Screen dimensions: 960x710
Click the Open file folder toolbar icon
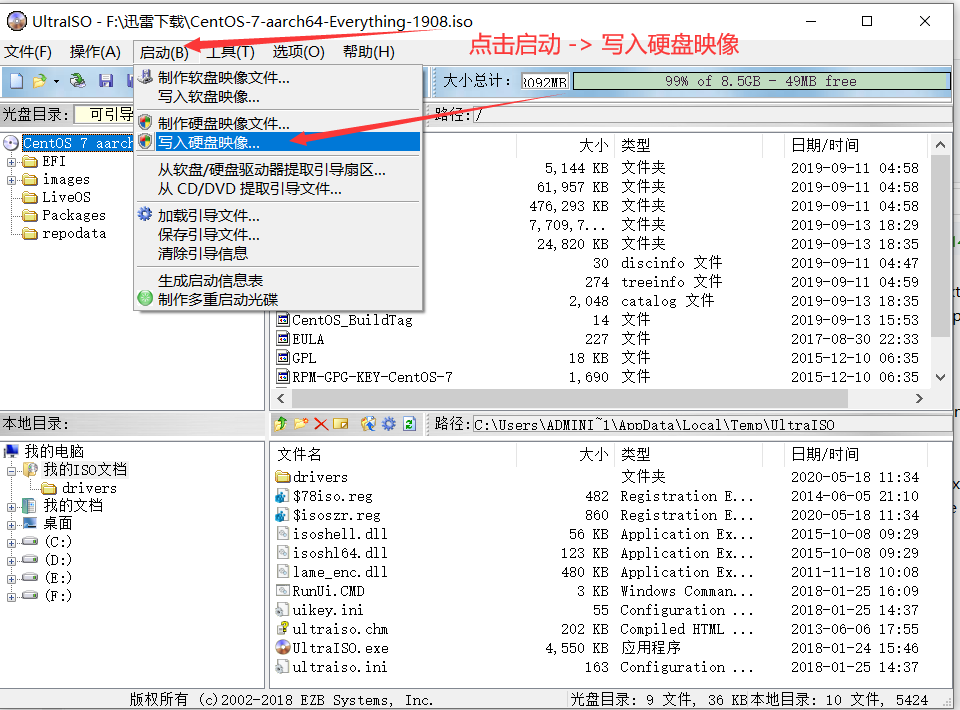pos(40,81)
